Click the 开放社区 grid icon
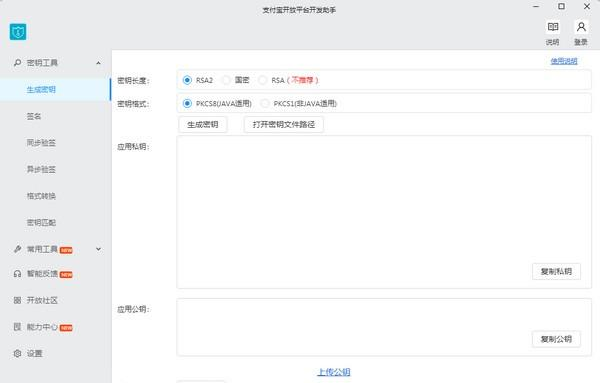The width and height of the screenshot is (600, 383). point(17,300)
